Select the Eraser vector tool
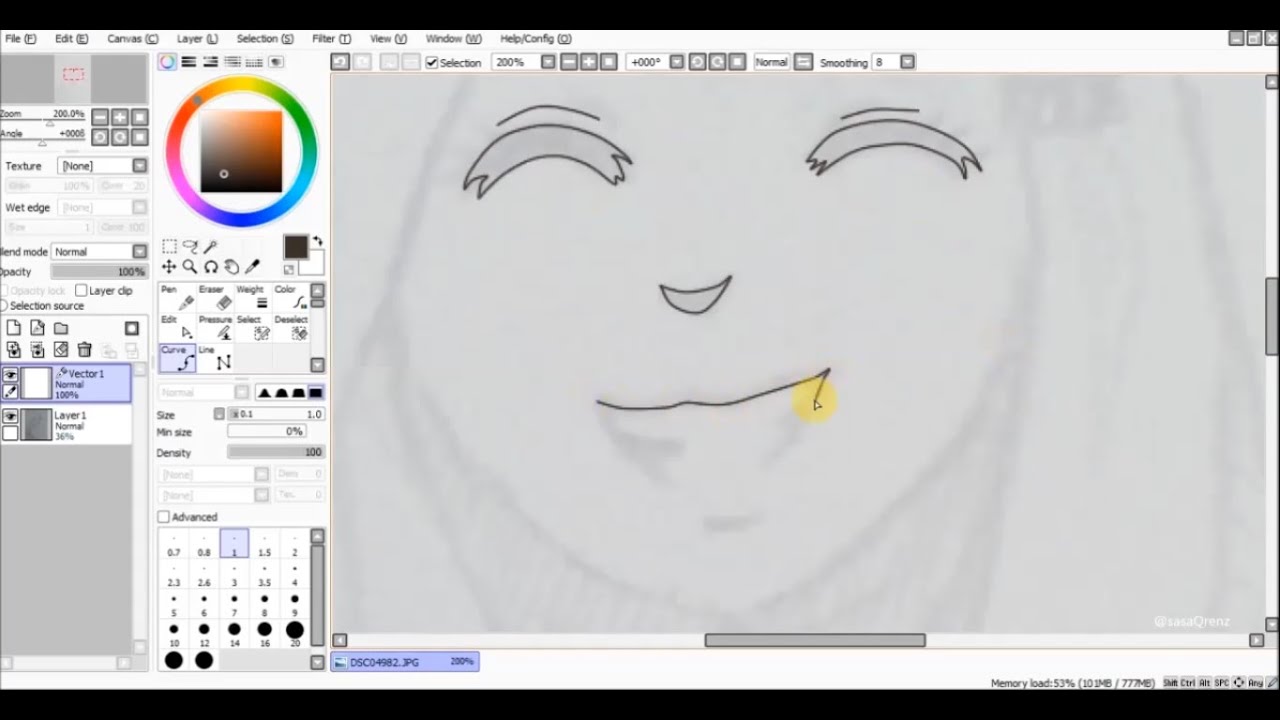The image size is (1280, 720). pyautogui.click(x=215, y=297)
